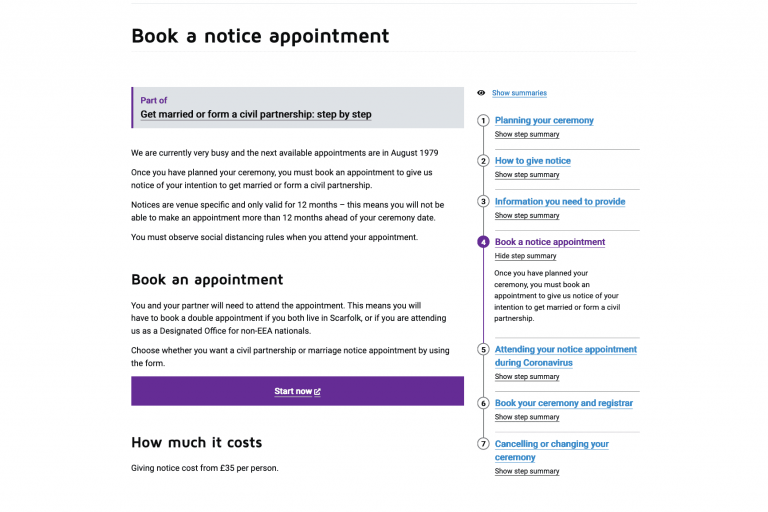Viewport: 768px width, 512px height.
Task: Click the step 7 number circle
Action: click(x=483, y=444)
